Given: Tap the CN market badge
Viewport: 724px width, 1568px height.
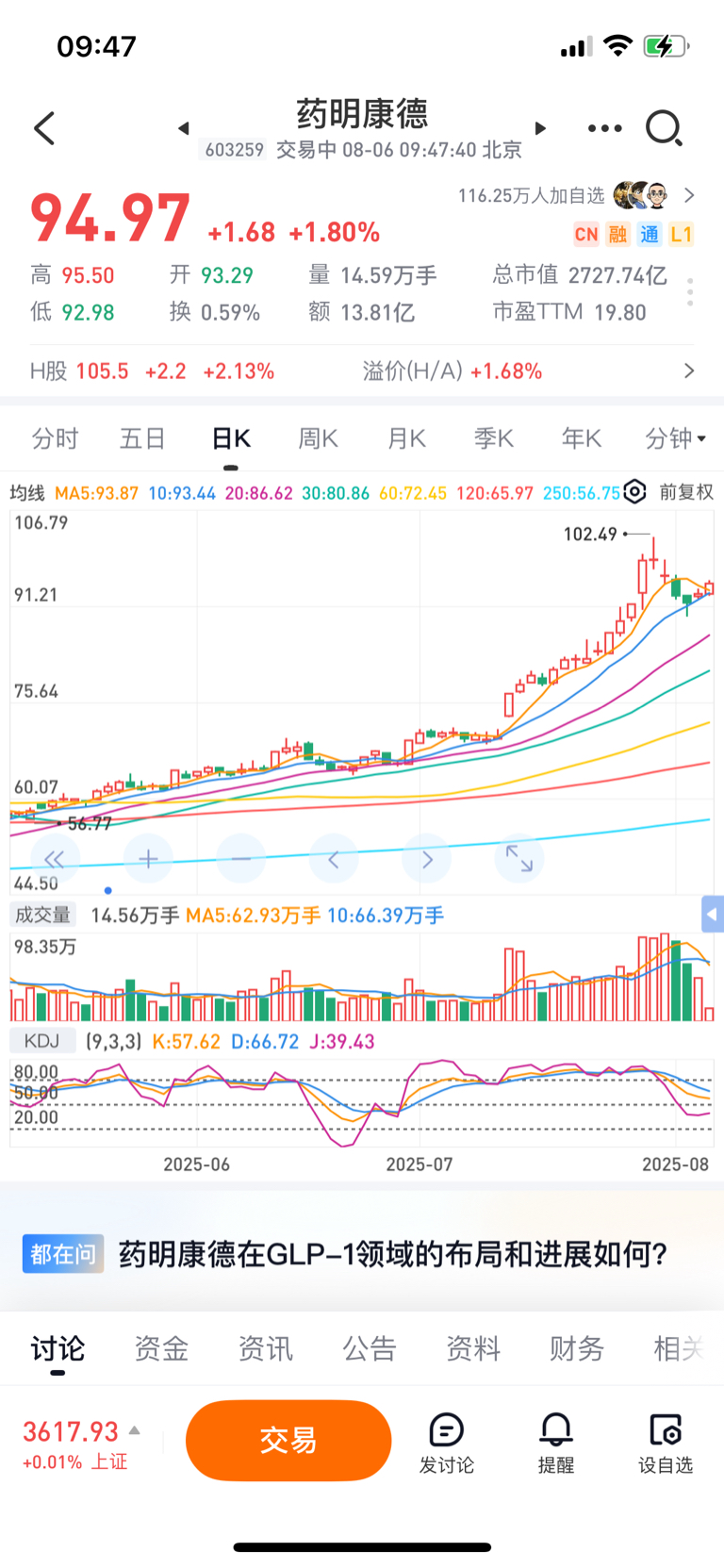Looking at the screenshot, I should pyautogui.click(x=586, y=235).
